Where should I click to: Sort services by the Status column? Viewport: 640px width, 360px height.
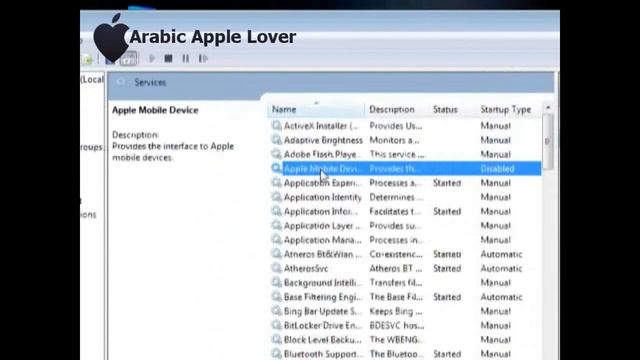pyautogui.click(x=452, y=109)
